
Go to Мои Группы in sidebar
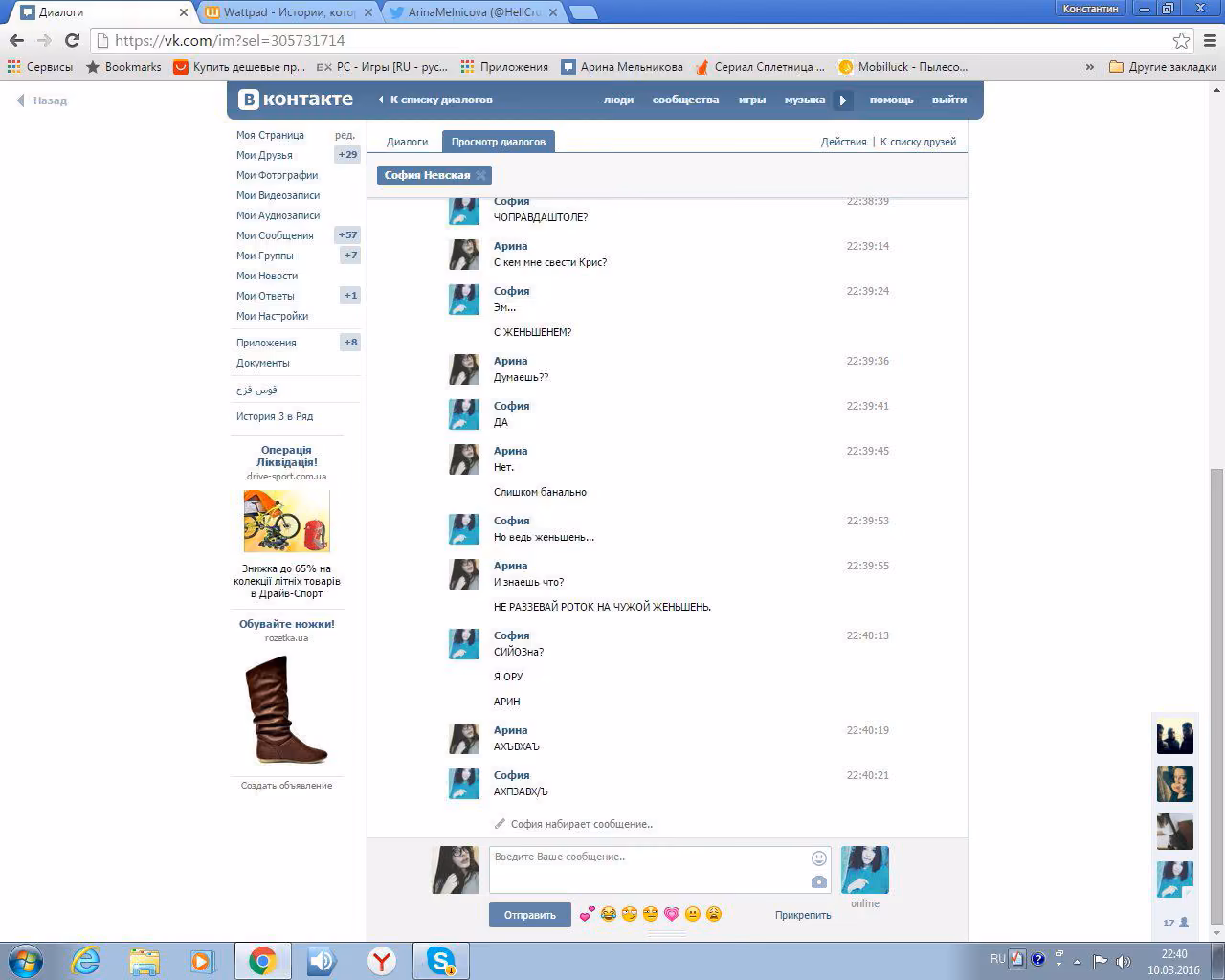pos(265,256)
